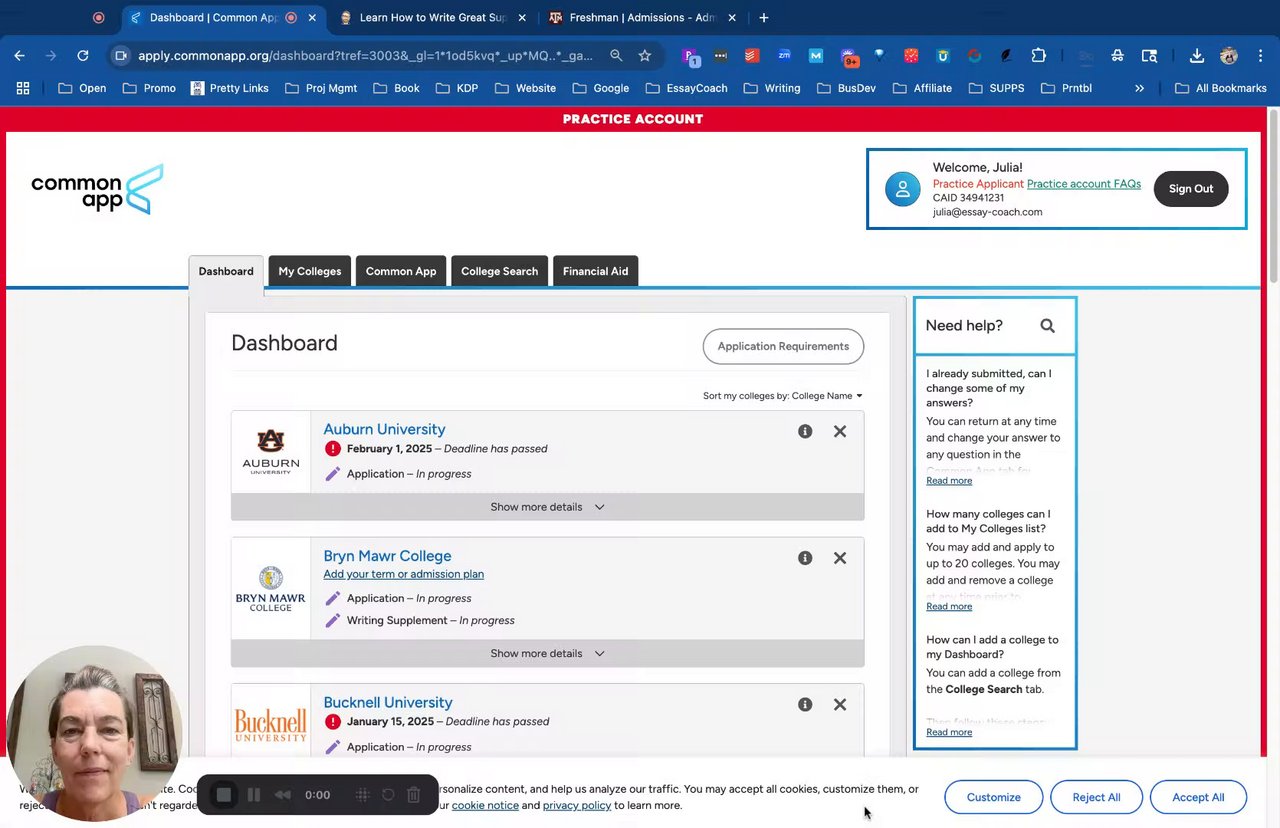Open the Writing bookmarks folder

771,88
